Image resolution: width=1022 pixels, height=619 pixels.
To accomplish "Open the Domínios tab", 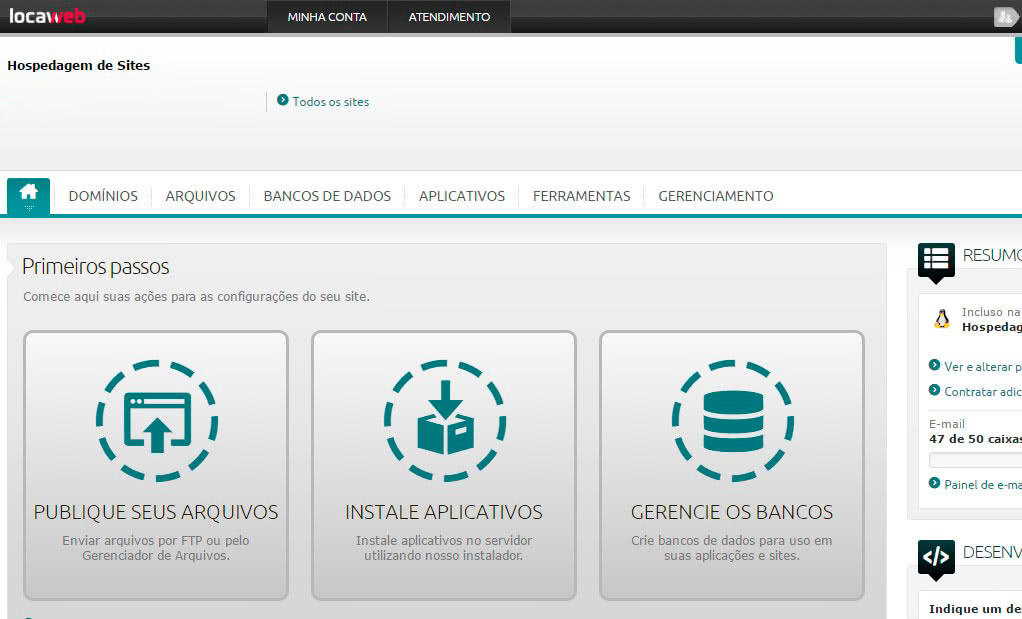I will (103, 196).
